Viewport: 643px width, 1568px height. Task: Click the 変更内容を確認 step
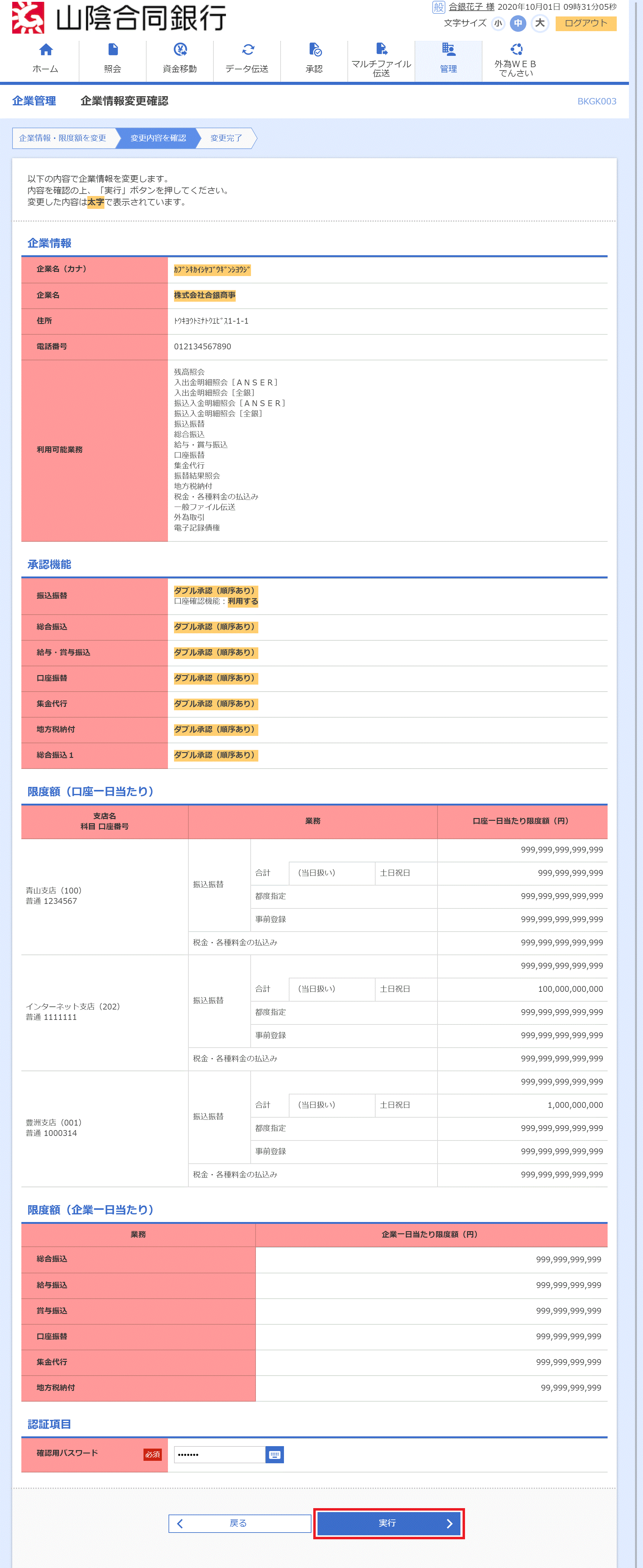(x=158, y=138)
